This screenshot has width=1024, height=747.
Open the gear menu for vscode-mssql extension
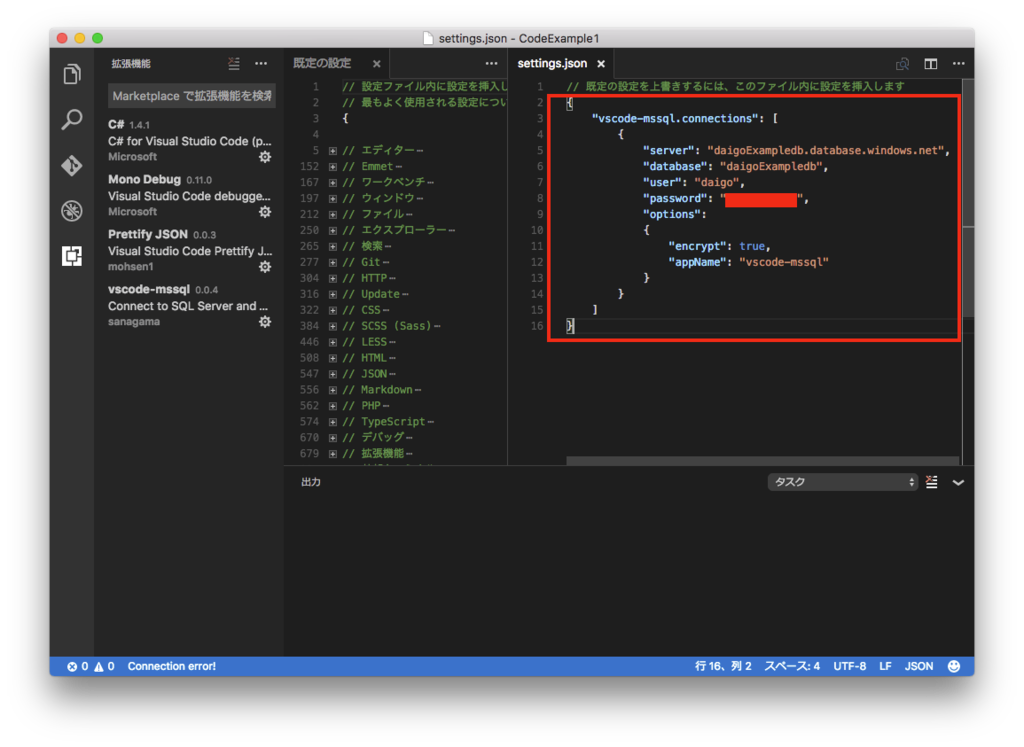point(264,321)
